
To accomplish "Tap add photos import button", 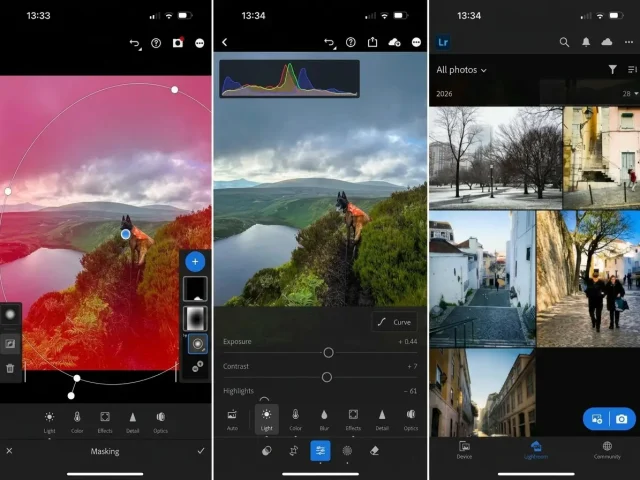I will pos(597,419).
